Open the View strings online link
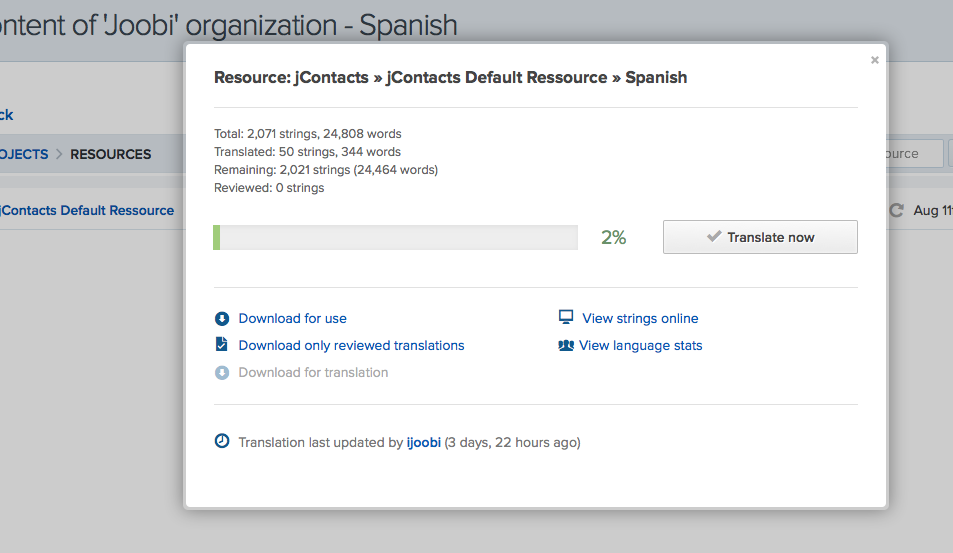Image resolution: width=953 pixels, height=553 pixels. (x=640, y=318)
